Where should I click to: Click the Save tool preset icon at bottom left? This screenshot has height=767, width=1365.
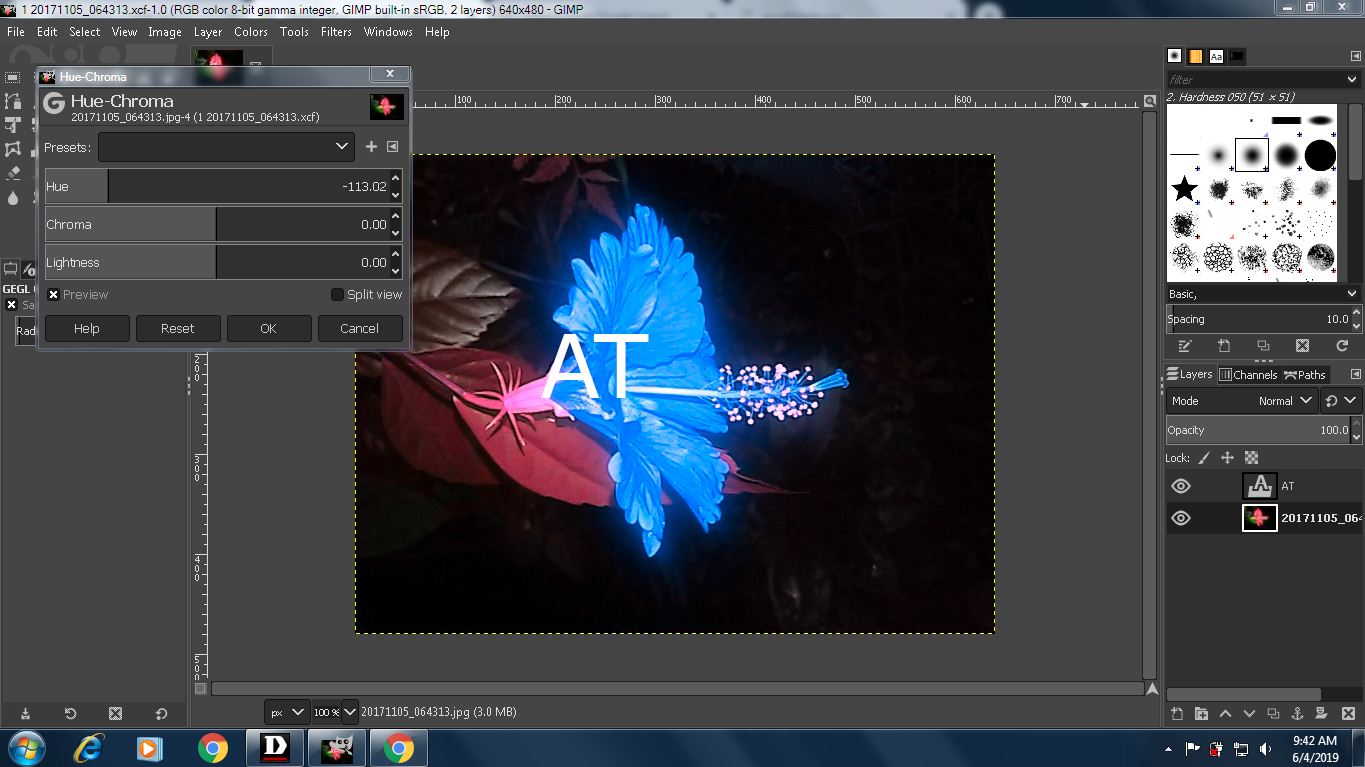(25, 714)
